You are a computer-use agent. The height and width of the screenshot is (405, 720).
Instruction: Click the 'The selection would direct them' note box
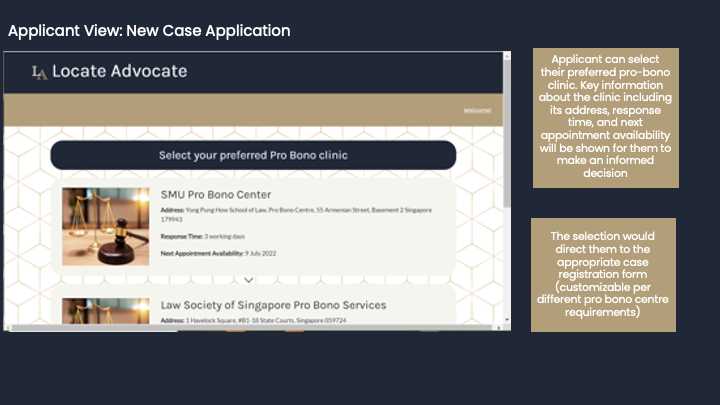pyautogui.click(x=603, y=275)
